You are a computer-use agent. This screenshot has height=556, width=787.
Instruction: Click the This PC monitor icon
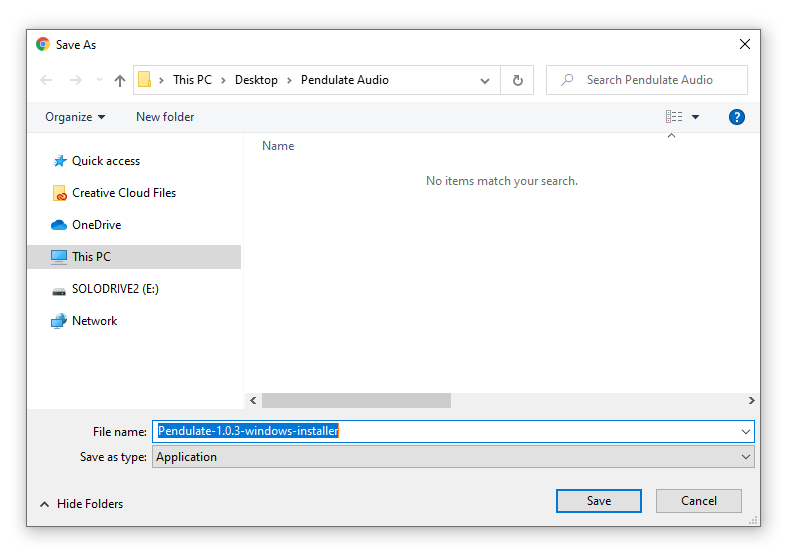[59, 257]
